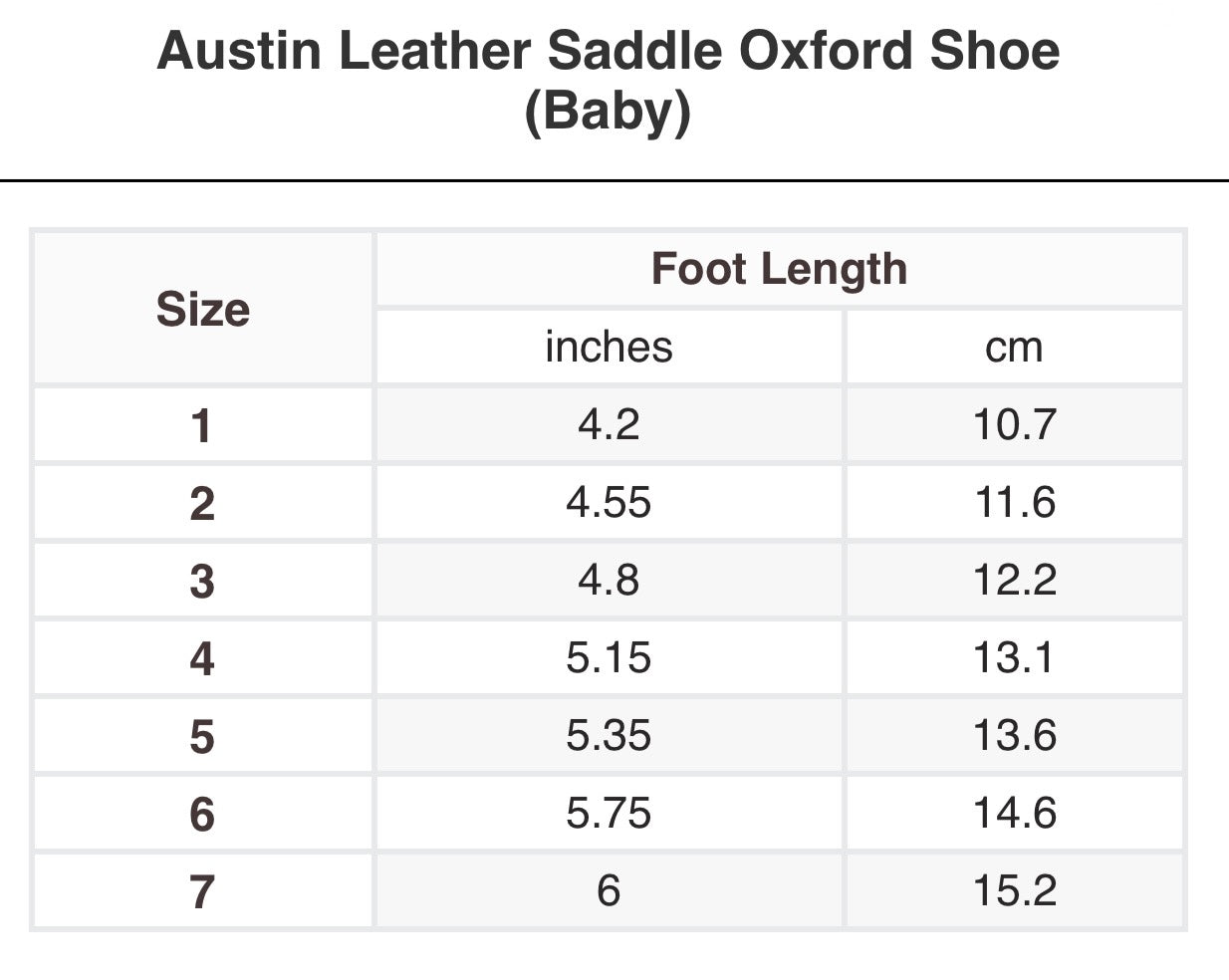Select the 4.55 inches value
The image size is (1229, 980).
click(609, 502)
